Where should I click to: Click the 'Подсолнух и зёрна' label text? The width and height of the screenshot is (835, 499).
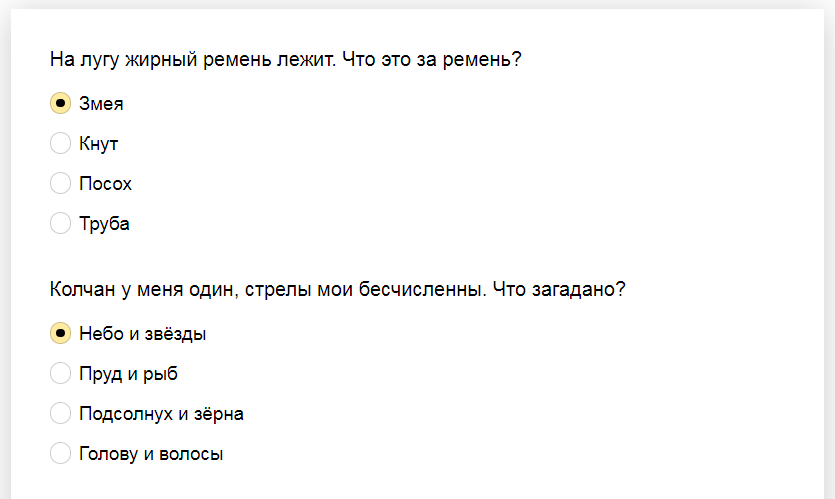(161, 414)
